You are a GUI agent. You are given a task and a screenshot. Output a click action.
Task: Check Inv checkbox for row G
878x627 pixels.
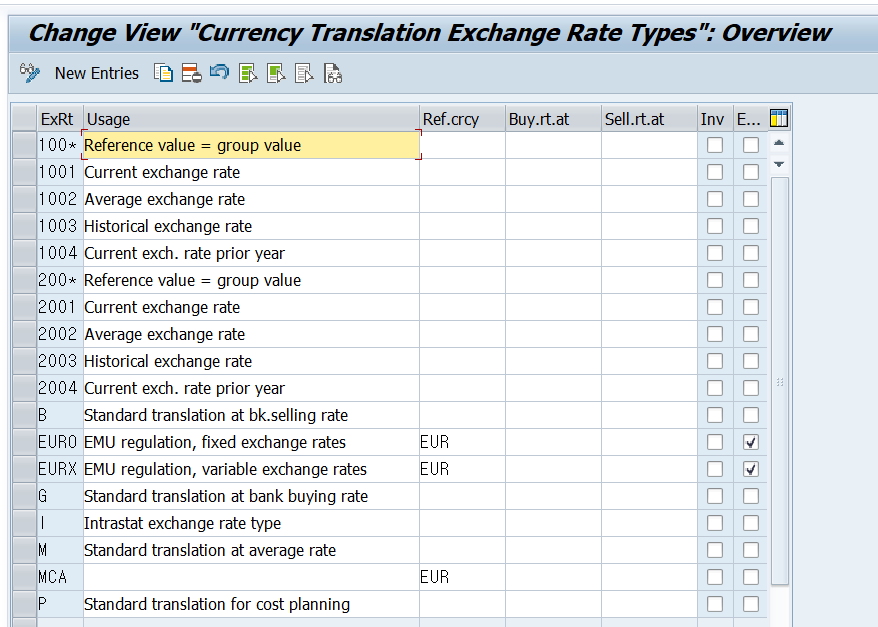(x=714, y=496)
